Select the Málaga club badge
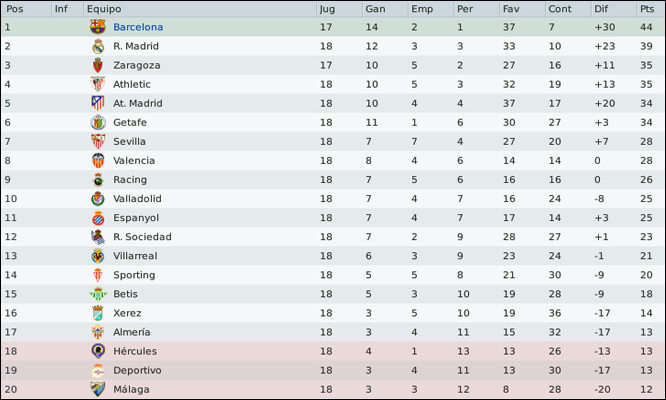Viewport: 666px width, 400px height. point(98,389)
